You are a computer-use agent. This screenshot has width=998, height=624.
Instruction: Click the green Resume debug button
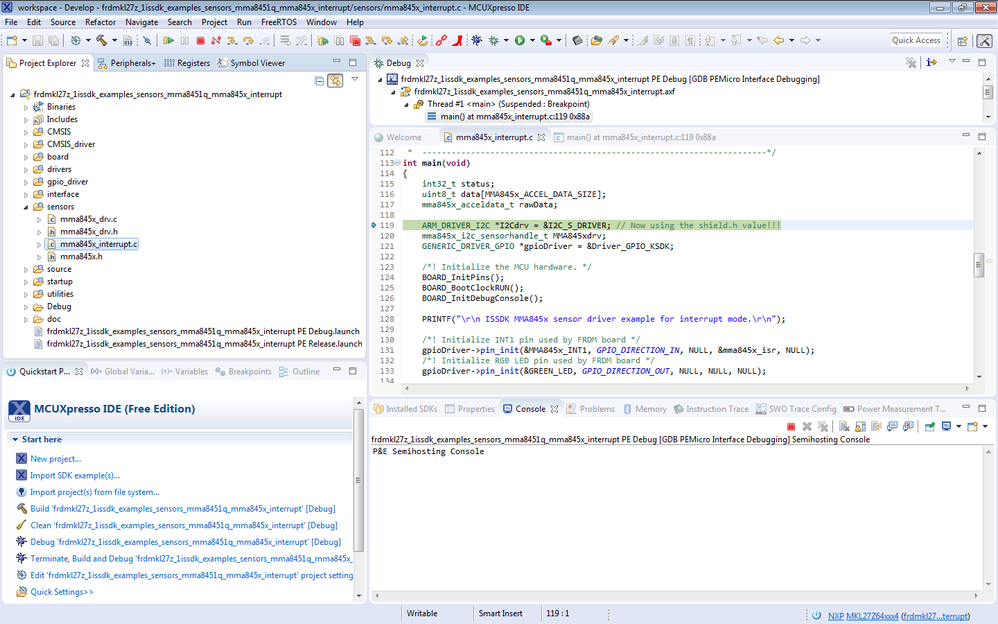(x=169, y=41)
